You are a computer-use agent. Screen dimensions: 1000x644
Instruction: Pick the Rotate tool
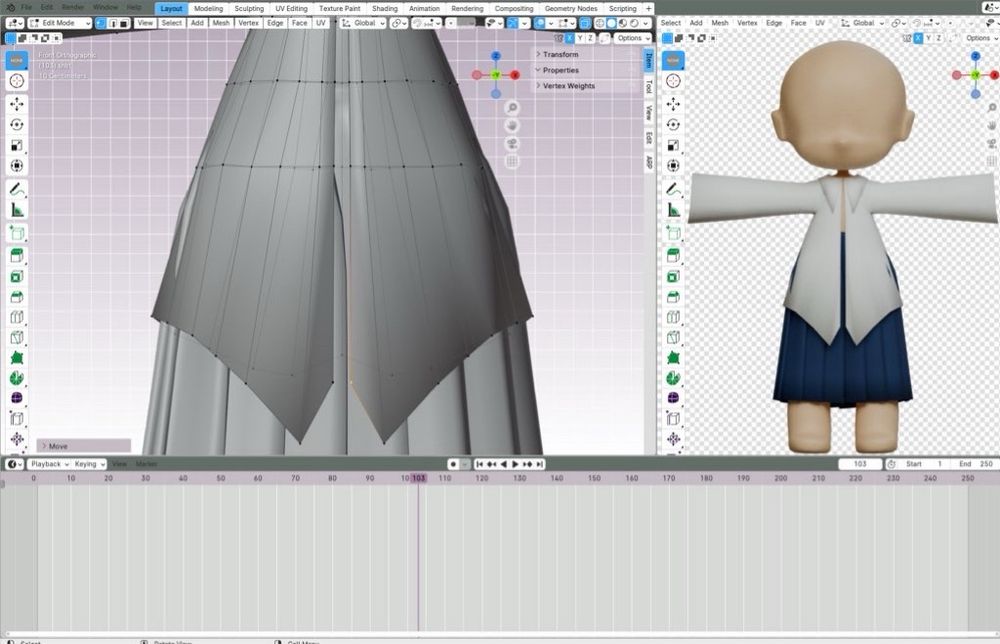click(17, 124)
